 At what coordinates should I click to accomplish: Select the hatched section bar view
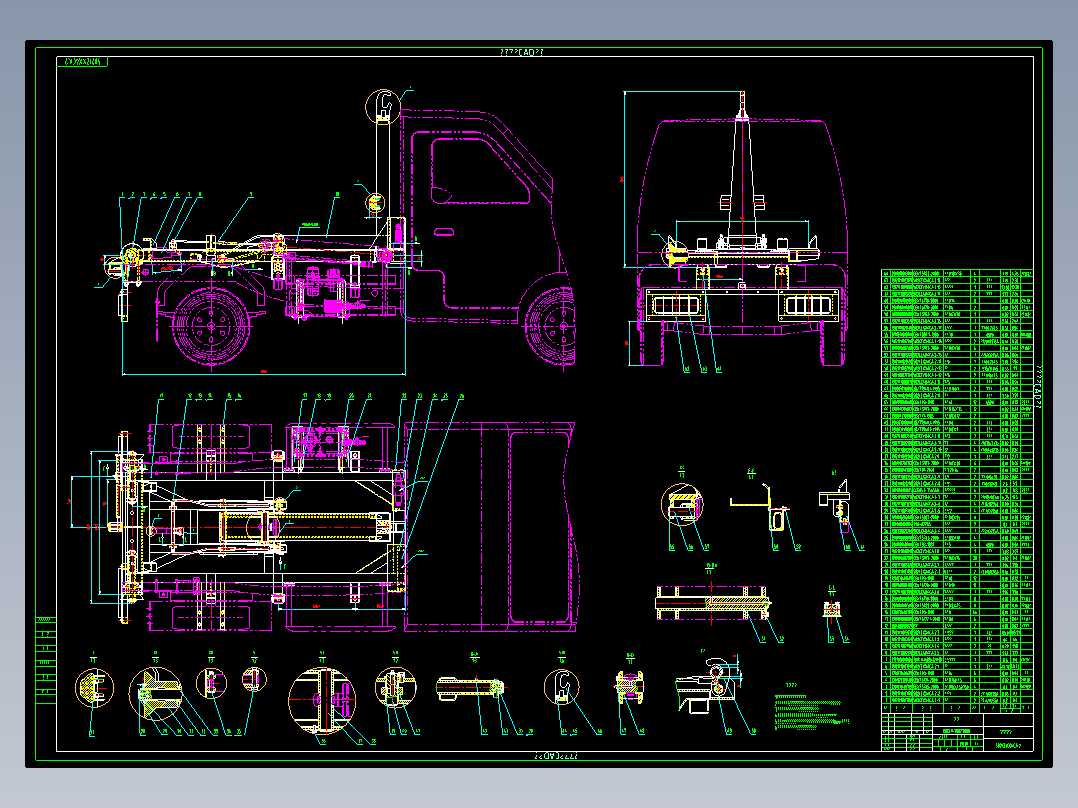[712, 603]
